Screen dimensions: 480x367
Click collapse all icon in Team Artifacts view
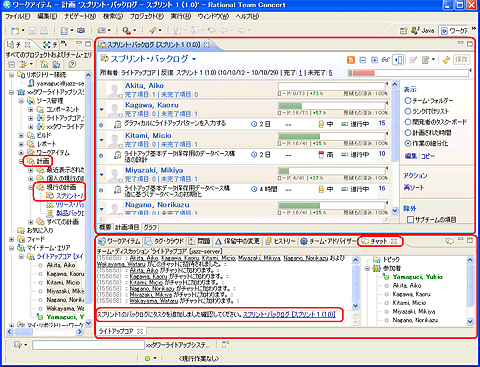(x=12, y=64)
